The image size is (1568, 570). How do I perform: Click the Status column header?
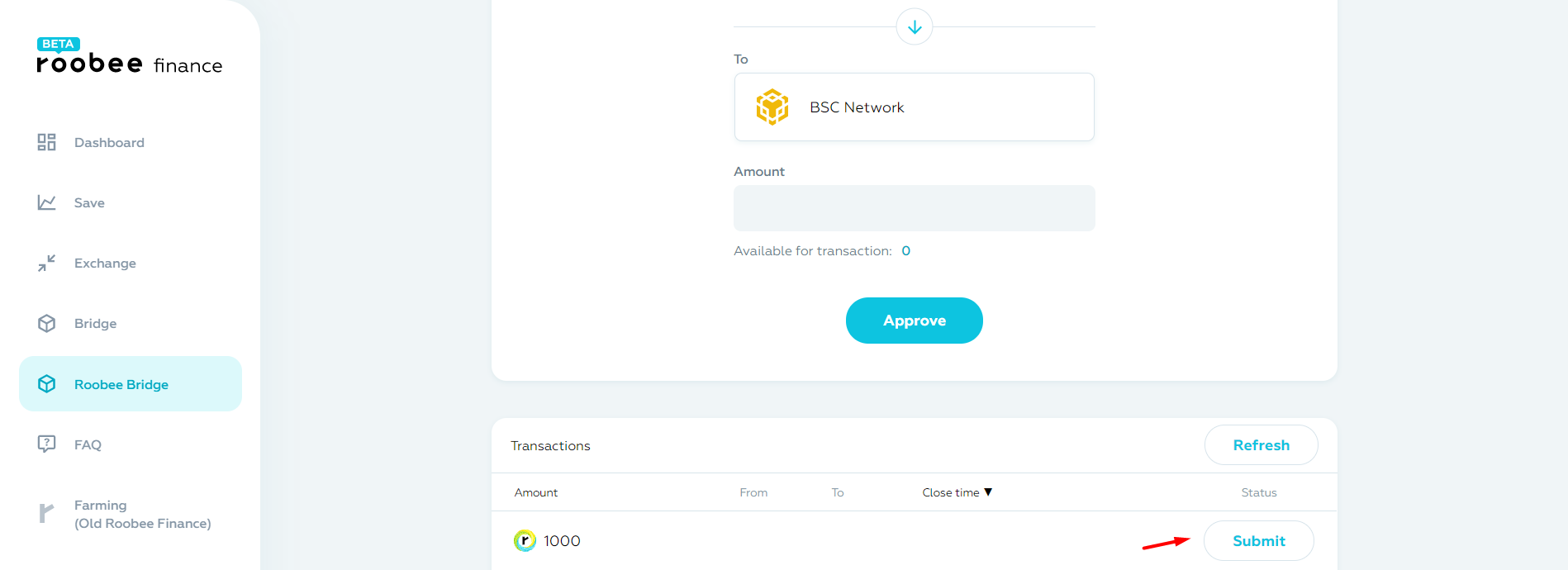point(1259,492)
